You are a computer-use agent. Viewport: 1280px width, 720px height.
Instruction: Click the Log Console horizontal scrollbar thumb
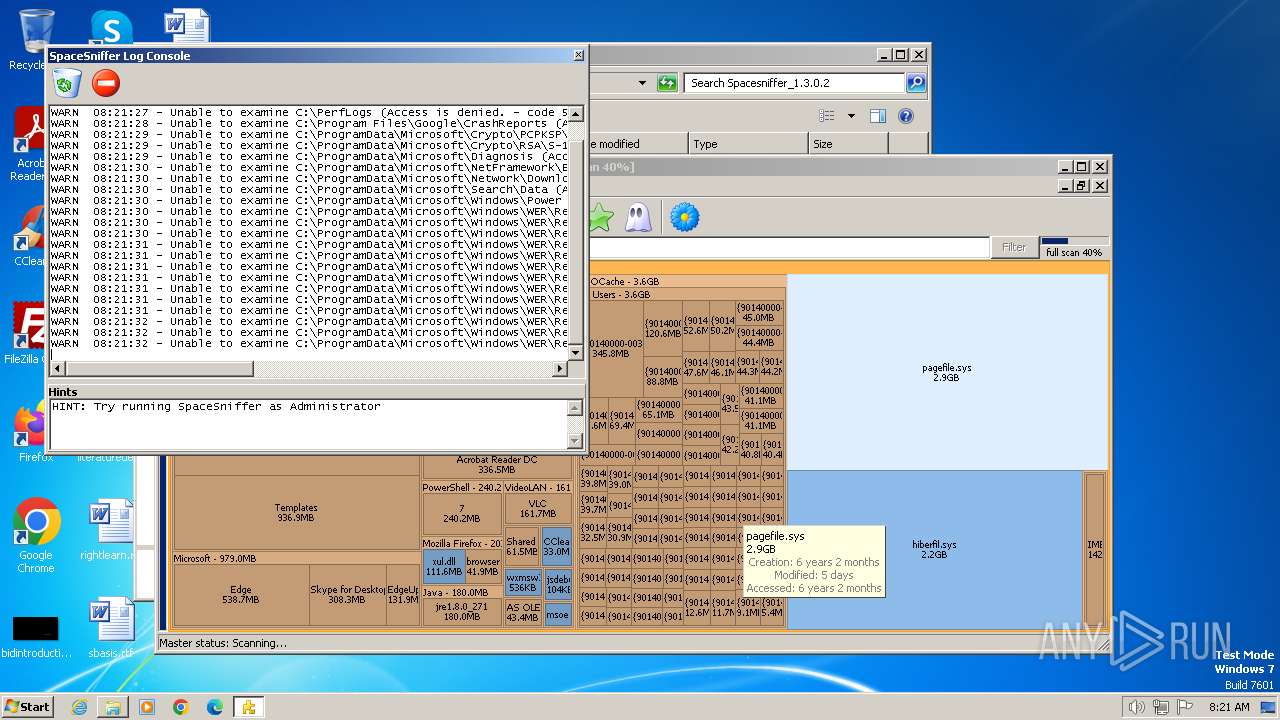coord(159,369)
